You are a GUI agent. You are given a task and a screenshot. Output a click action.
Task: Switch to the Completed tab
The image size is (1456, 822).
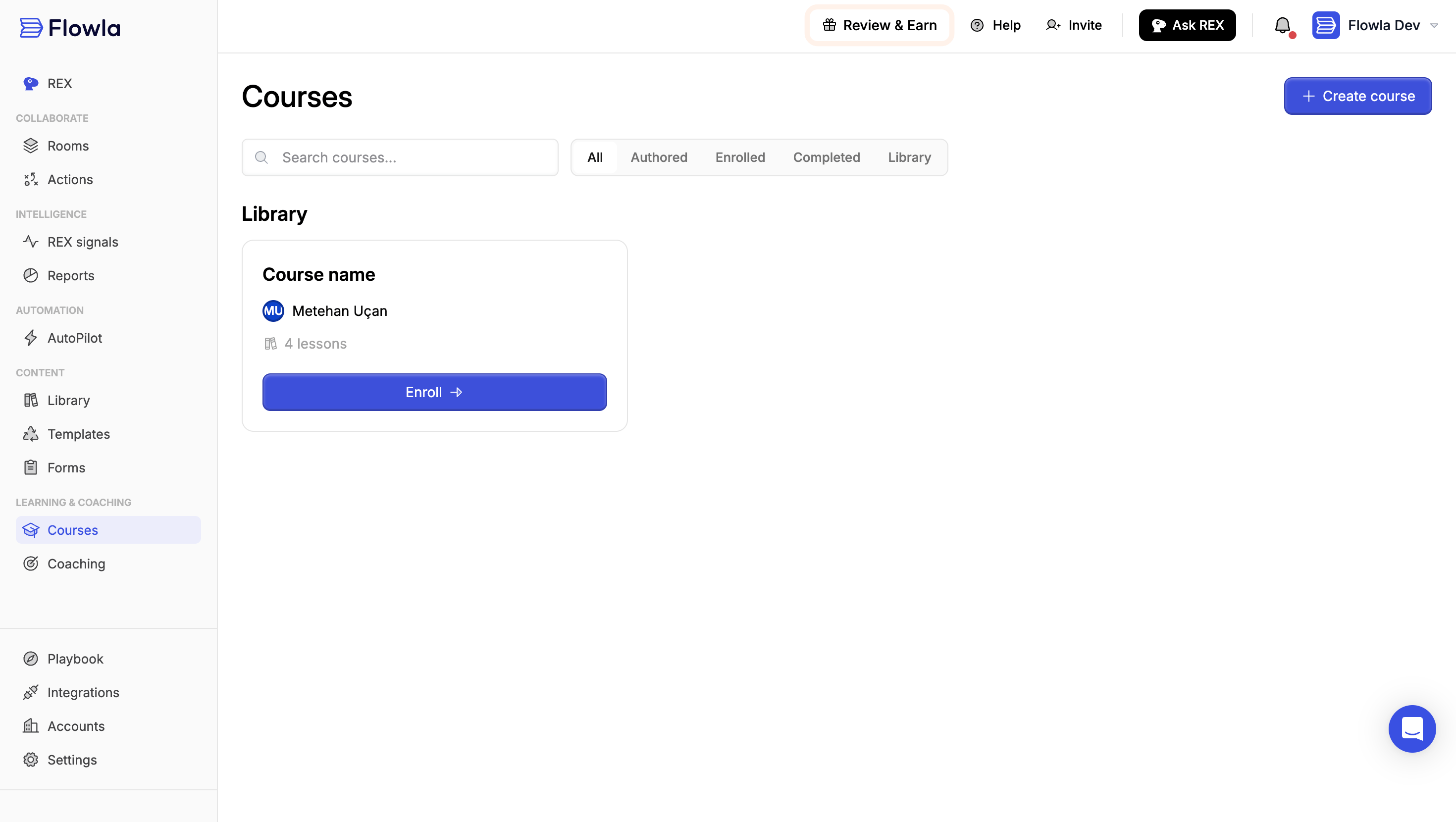(826, 157)
